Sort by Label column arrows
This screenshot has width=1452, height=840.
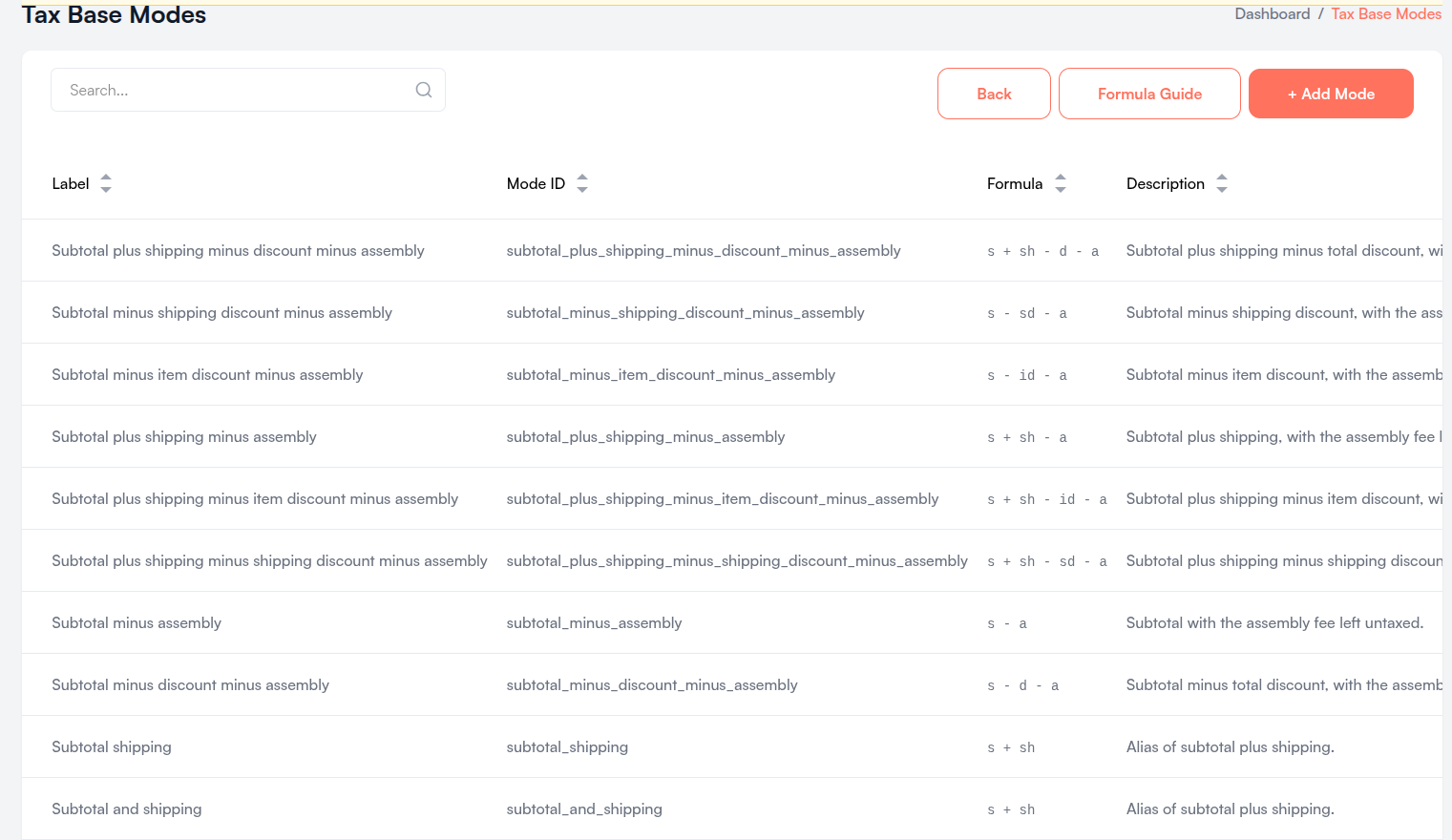tap(106, 183)
